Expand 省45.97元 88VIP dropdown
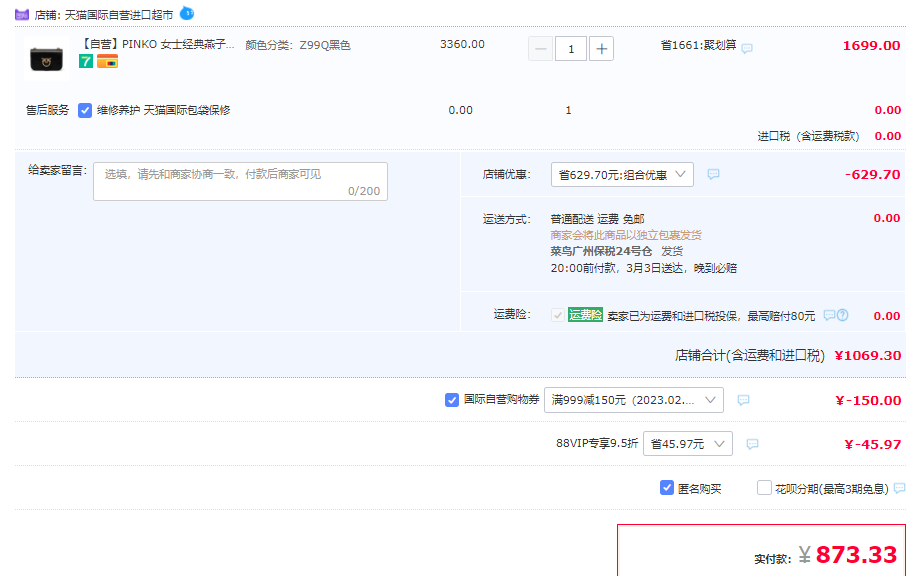Screen dimensions: 919x576 687,444
